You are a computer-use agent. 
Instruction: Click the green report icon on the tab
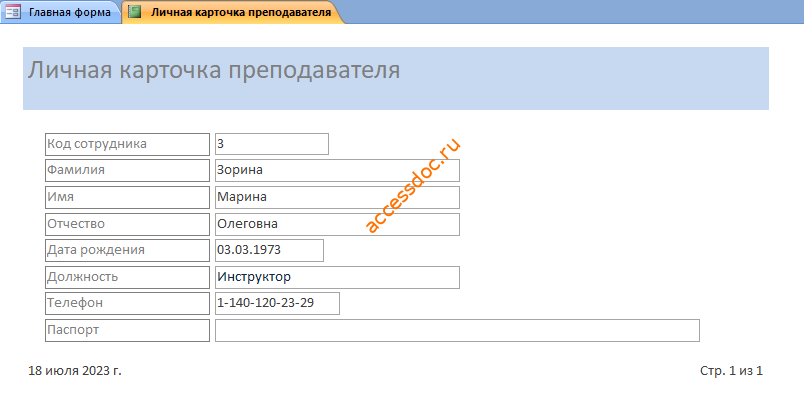(134, 12)
